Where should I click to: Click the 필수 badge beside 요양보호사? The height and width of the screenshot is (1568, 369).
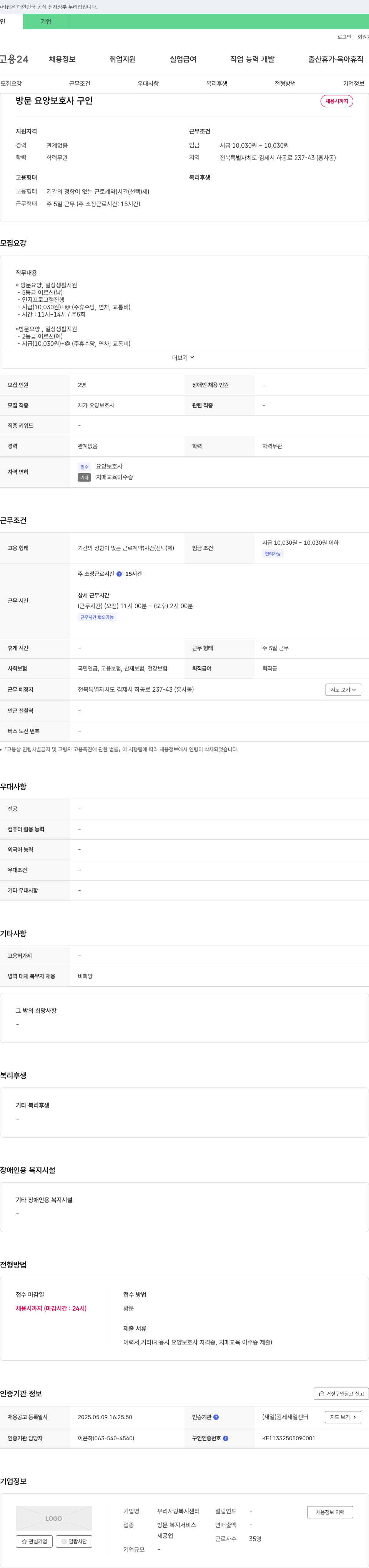click(85, 467)
